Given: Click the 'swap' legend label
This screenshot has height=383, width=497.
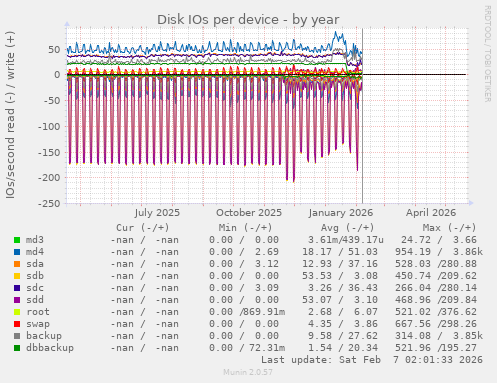Looking at the screenshot, I should 38,324.
